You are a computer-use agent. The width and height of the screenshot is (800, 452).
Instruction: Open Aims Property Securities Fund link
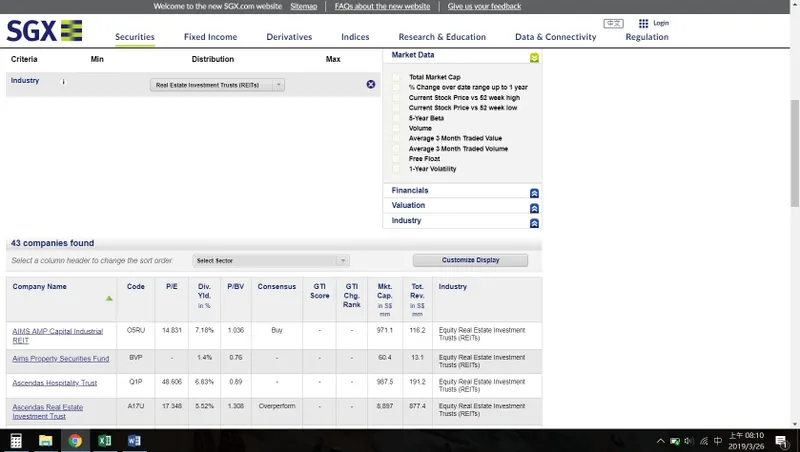[61, 359]
